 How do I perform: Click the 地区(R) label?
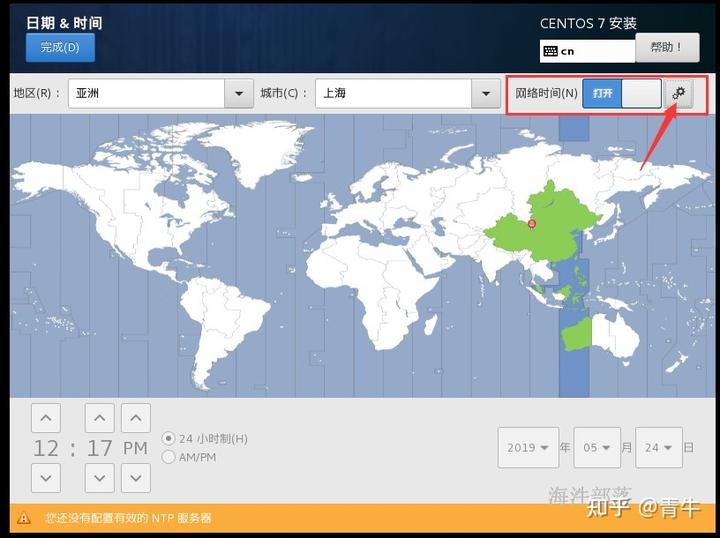pos(37,93)
